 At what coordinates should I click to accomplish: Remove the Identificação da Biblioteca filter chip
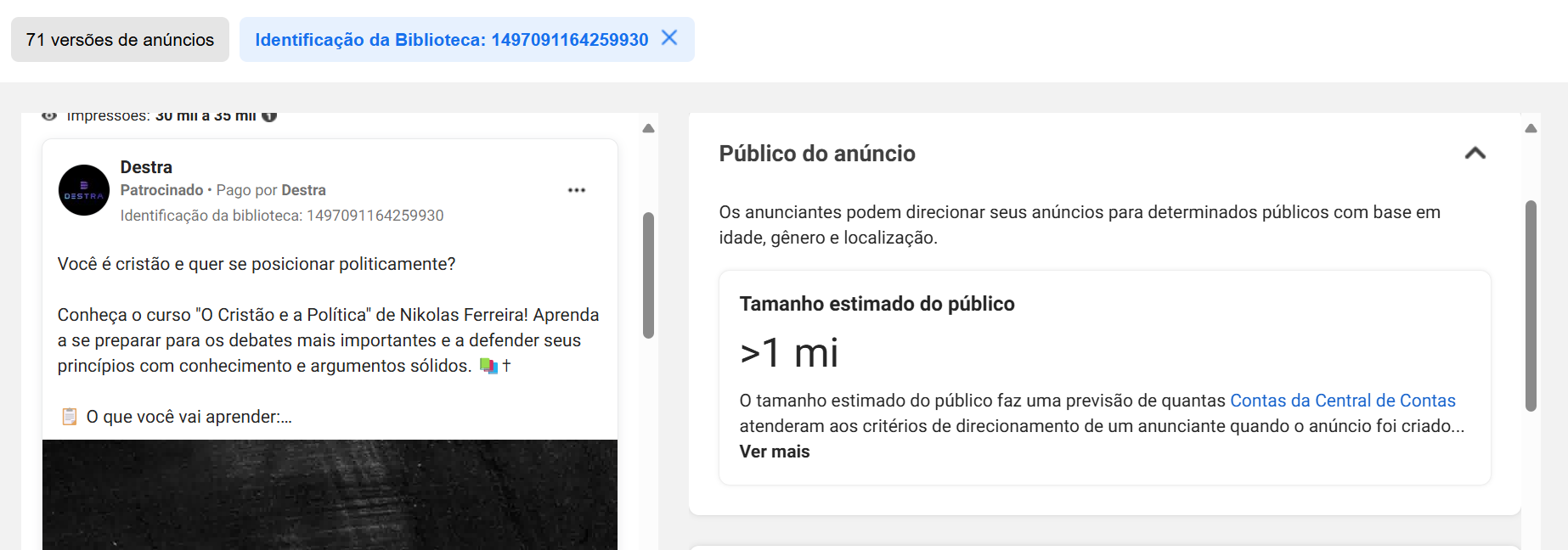(669, 38)
